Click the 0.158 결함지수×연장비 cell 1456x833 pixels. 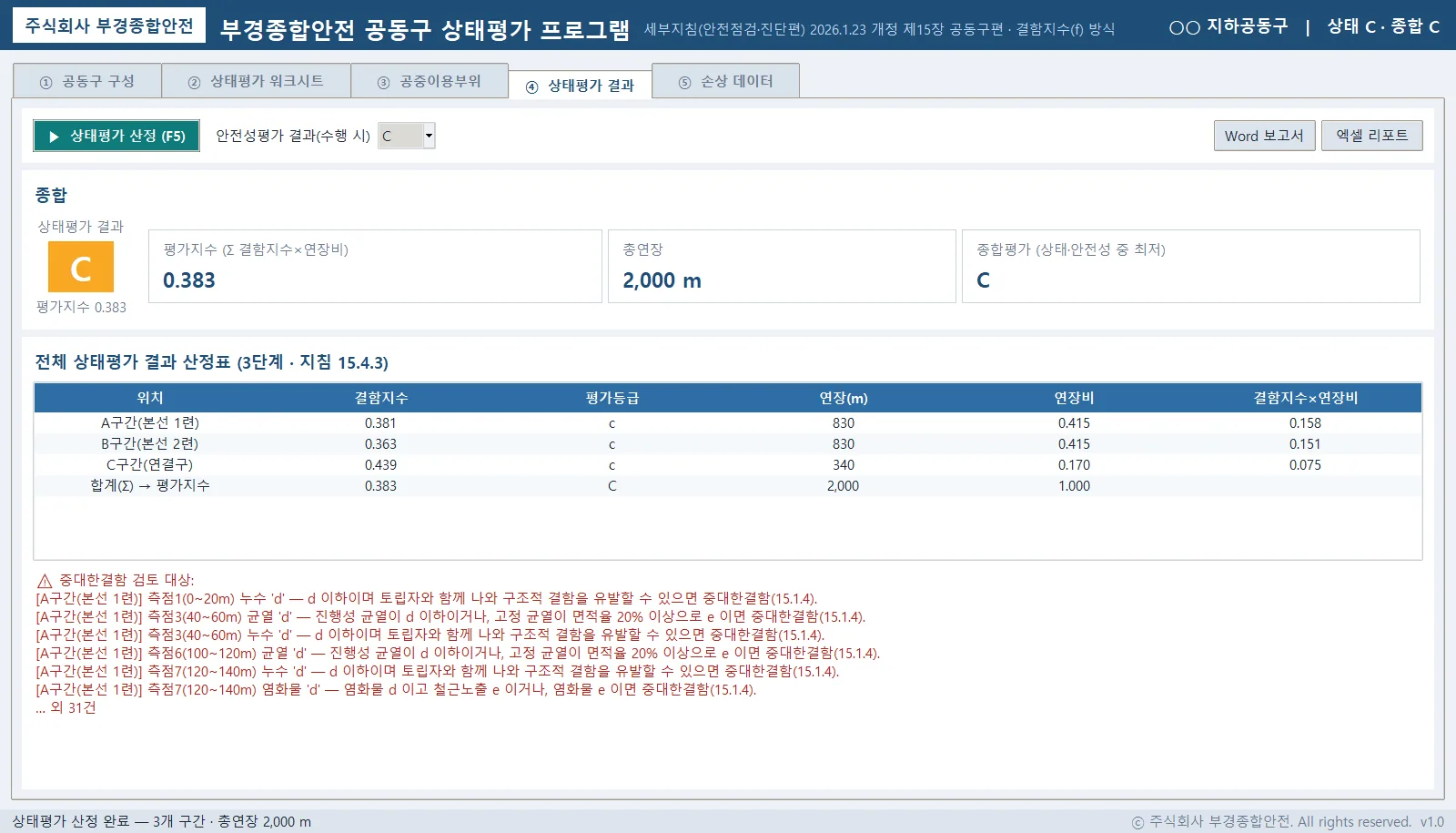[1305, 422]
